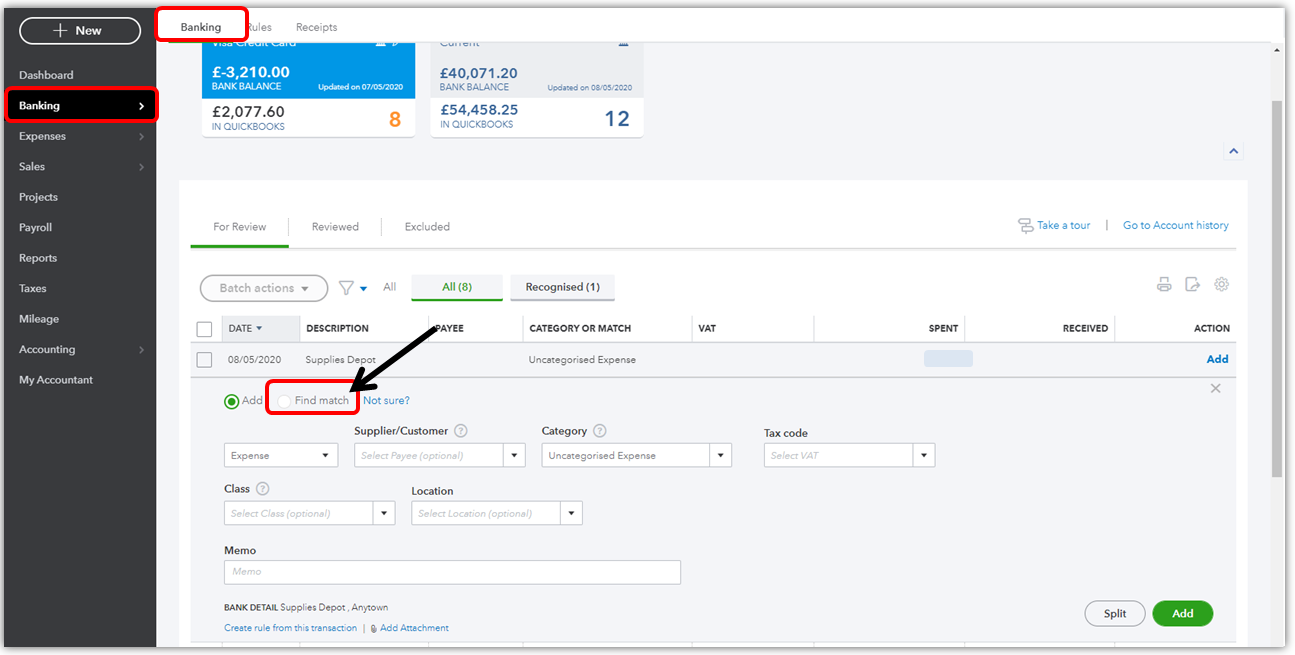Click the Take a tour icon

point(1025,226)
